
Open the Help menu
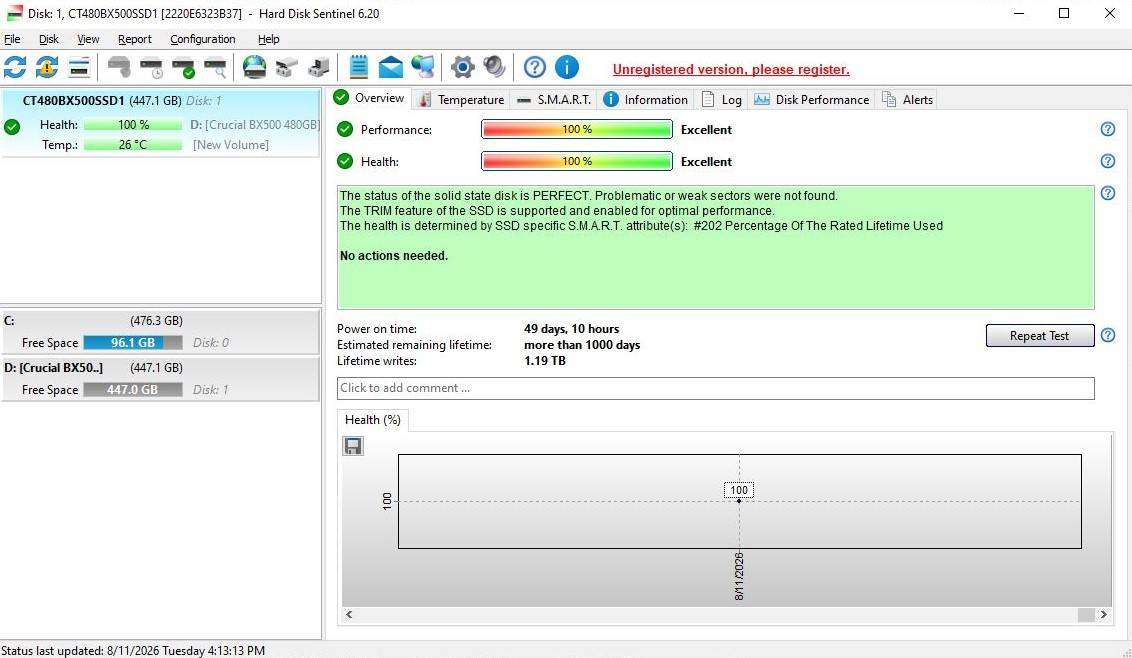tap(268, 39)
